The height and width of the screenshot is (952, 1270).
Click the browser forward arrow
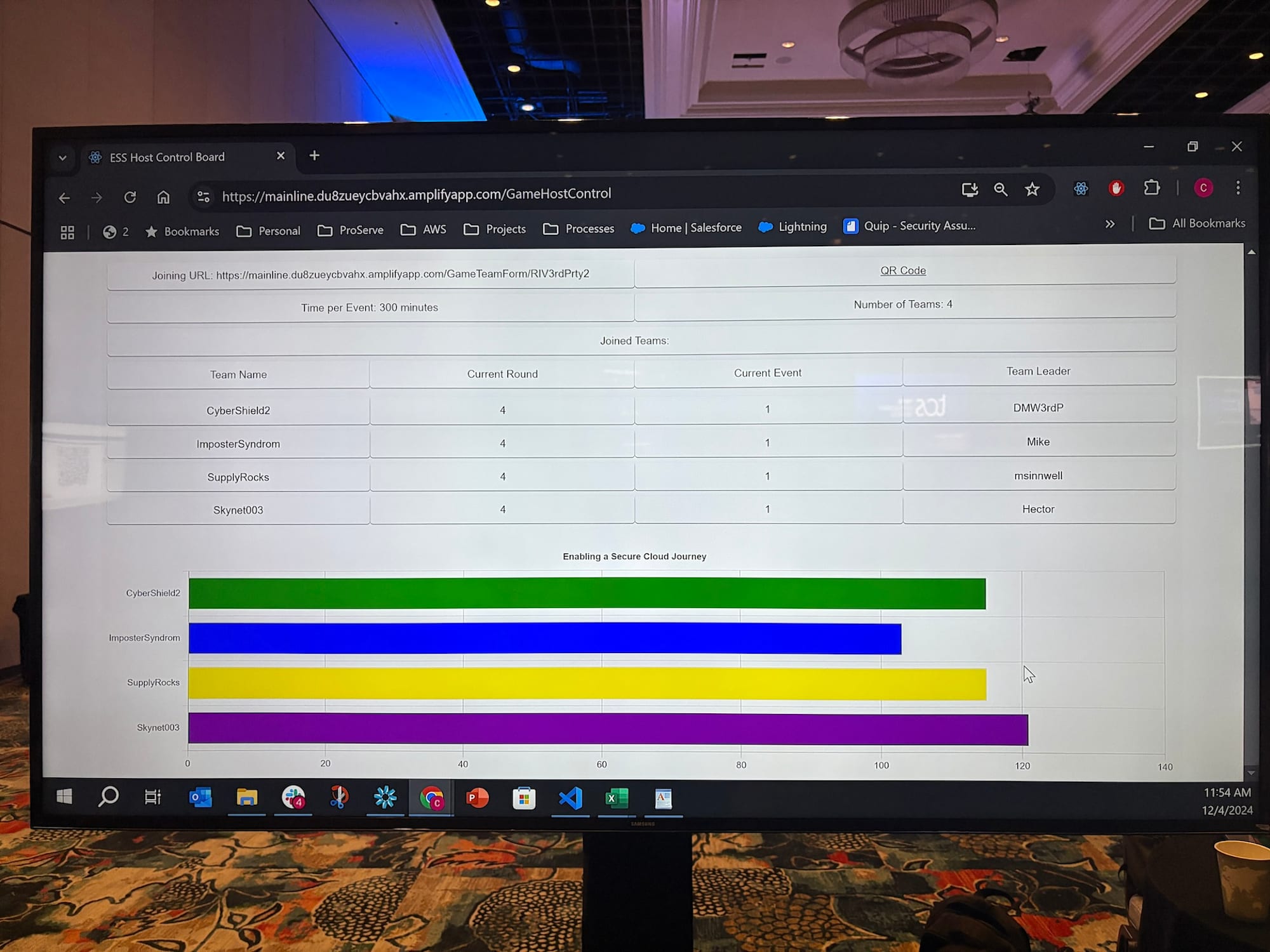pos(97,198)
